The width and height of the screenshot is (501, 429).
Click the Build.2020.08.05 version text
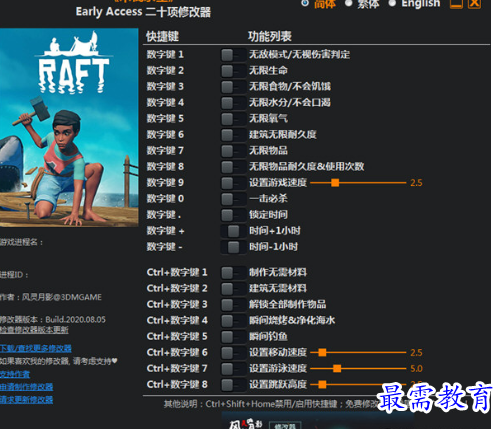click(76, 320)
